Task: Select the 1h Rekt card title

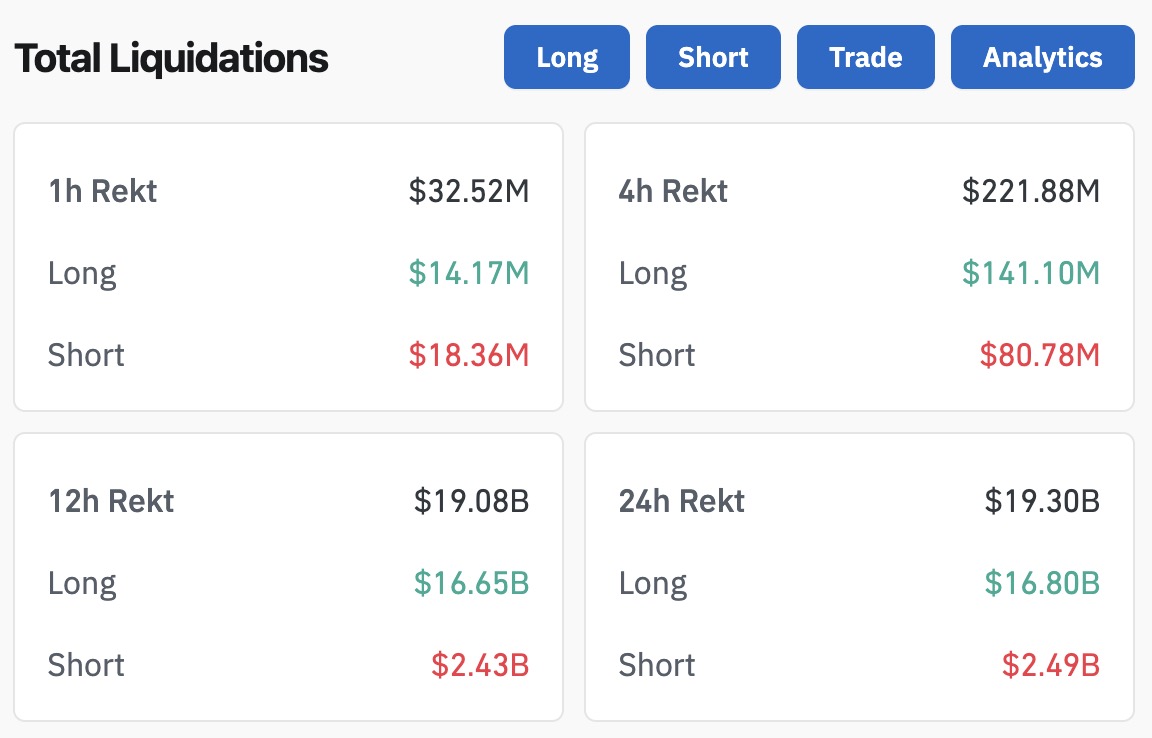Action: point(102,191)
